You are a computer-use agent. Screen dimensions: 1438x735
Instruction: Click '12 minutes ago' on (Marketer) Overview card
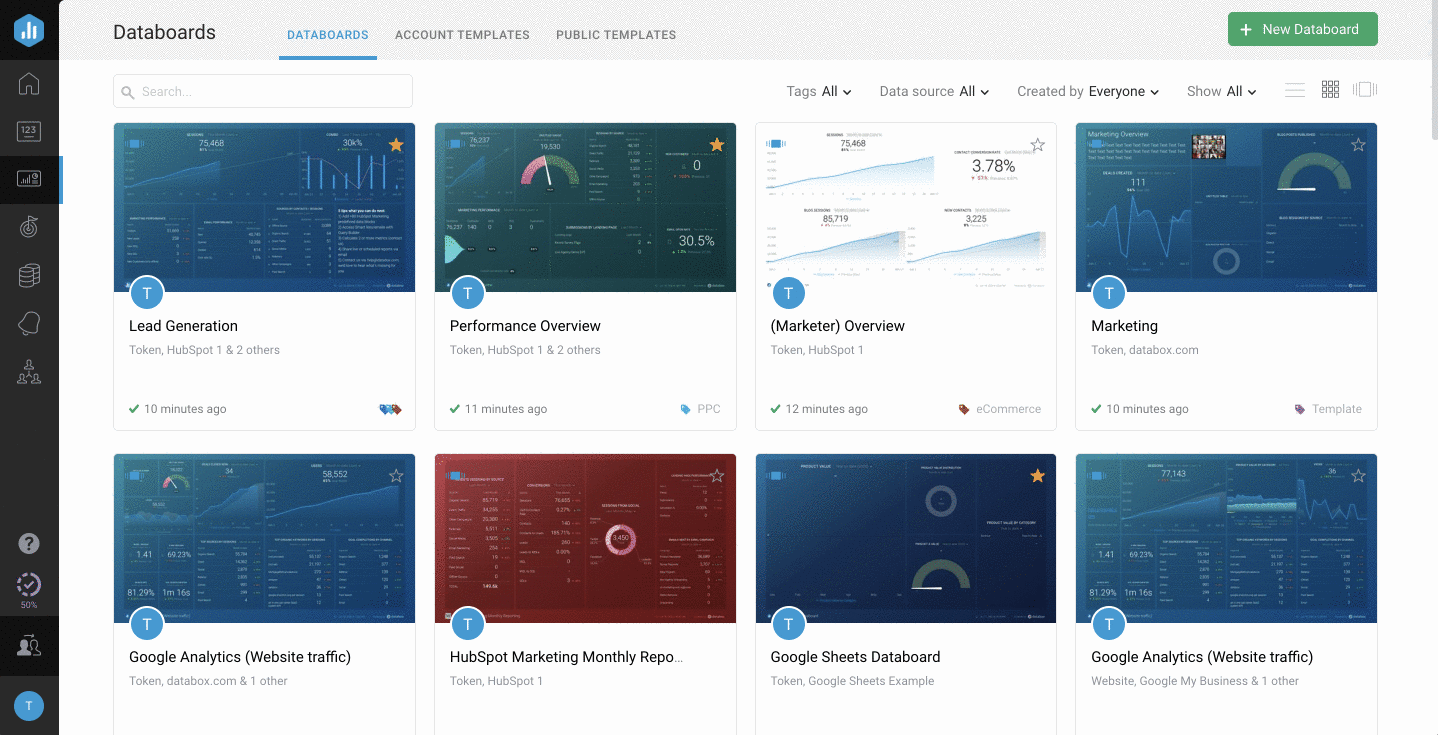tap(826, 409)
